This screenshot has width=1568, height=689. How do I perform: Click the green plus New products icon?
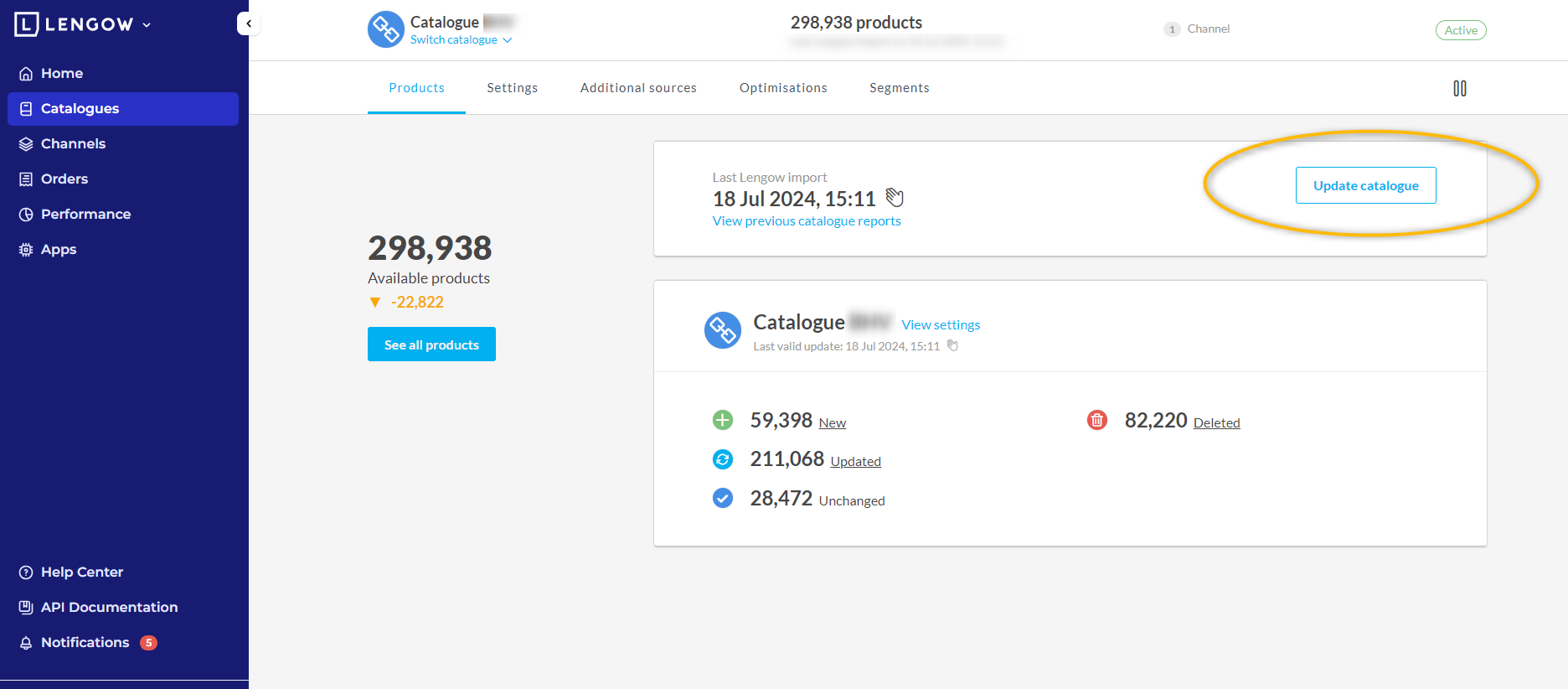click(722, 420)
